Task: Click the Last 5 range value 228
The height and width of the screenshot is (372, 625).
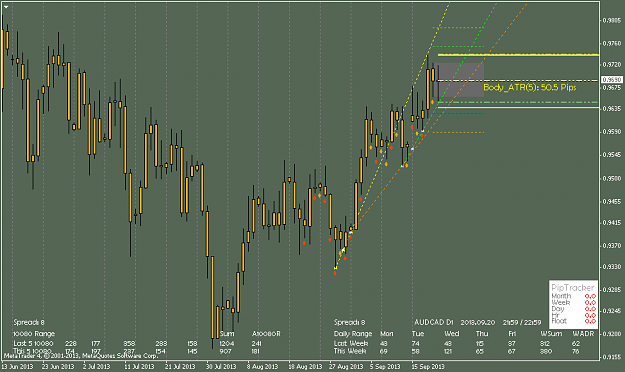Action: point(71,343)
